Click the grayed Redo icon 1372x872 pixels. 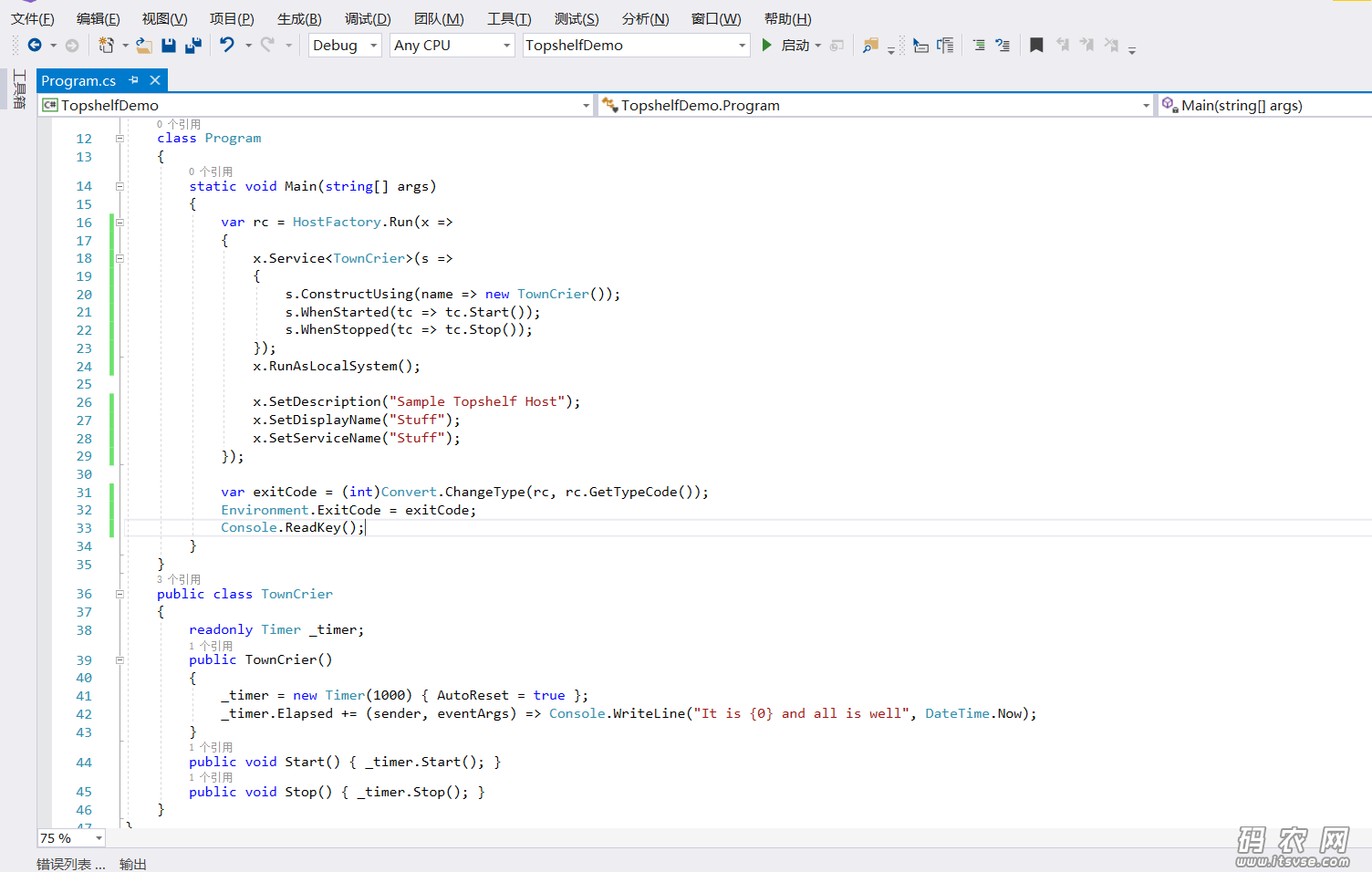267,44
